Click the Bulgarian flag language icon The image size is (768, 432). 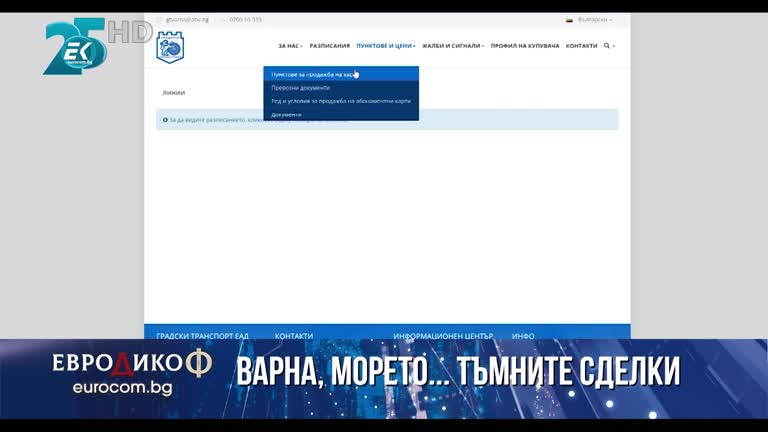click(x=569, y=20)
